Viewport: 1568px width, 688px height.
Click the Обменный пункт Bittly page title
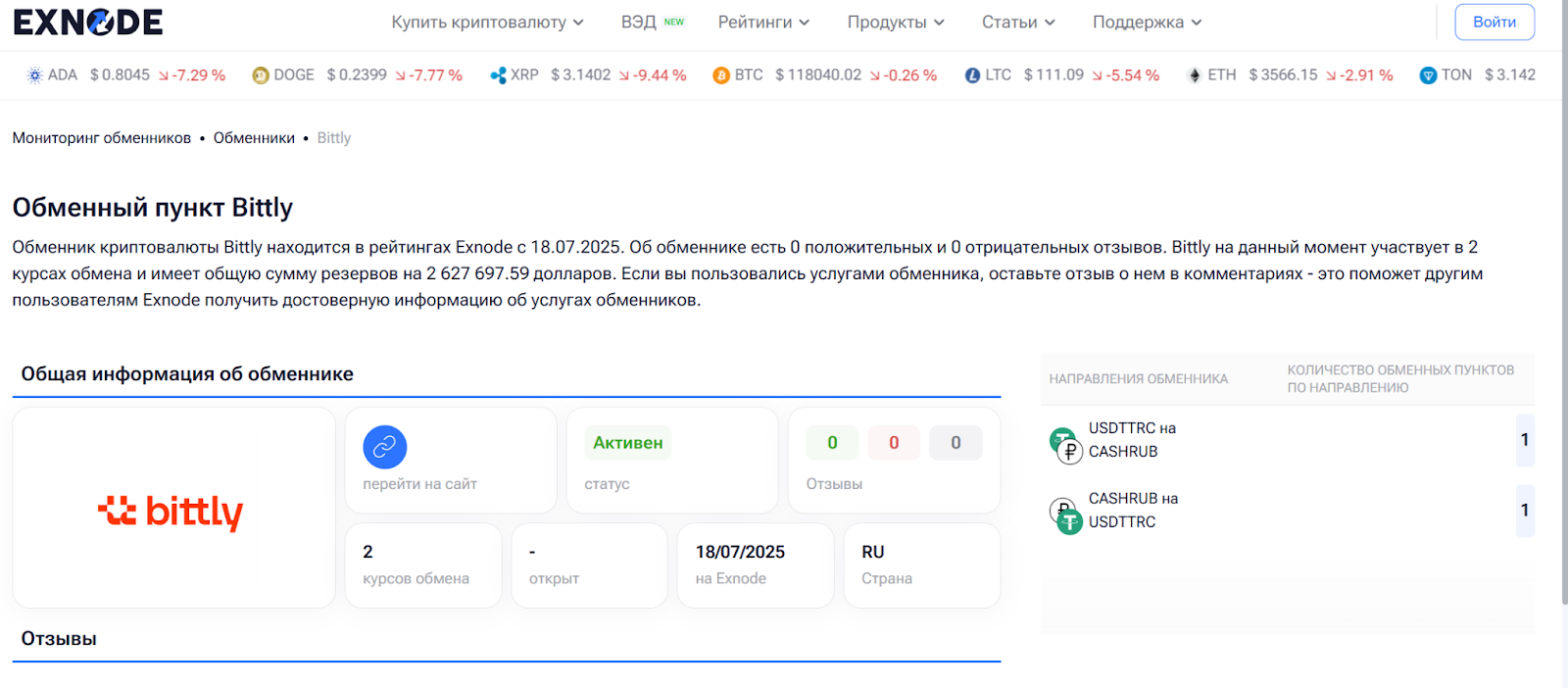[x=153, y=208]
